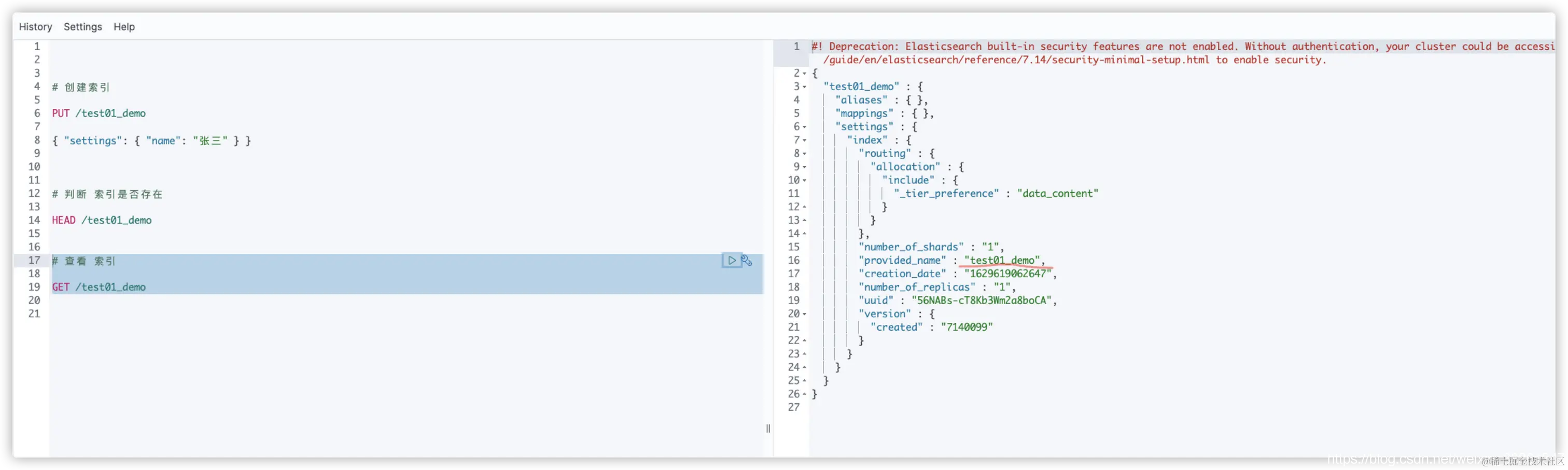1568x470 pixels.
Task: Click the "aliases" : { } line
Action: click(x=881, y=99)
